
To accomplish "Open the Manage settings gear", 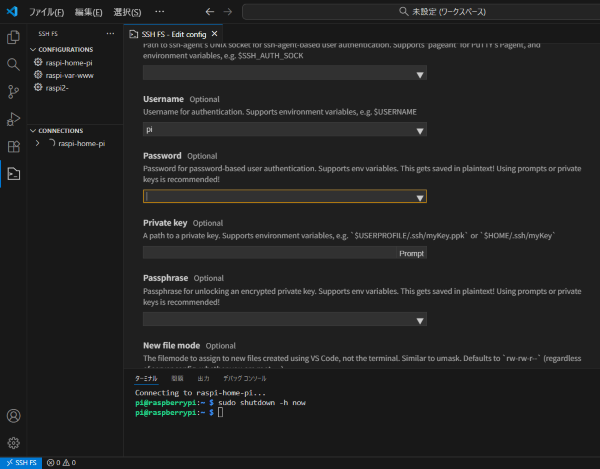I will point(14,443).
